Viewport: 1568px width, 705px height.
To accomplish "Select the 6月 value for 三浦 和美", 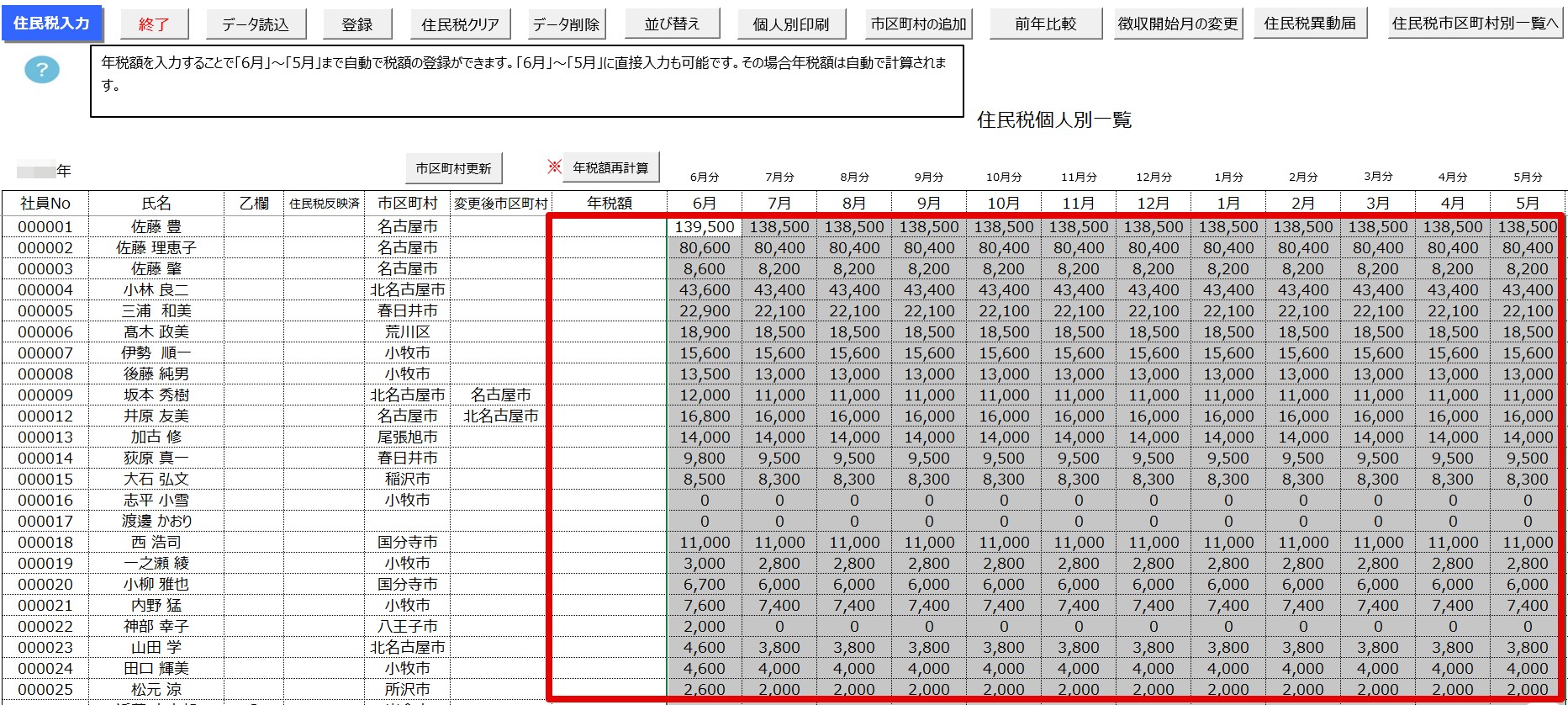I will pos(705,311).
